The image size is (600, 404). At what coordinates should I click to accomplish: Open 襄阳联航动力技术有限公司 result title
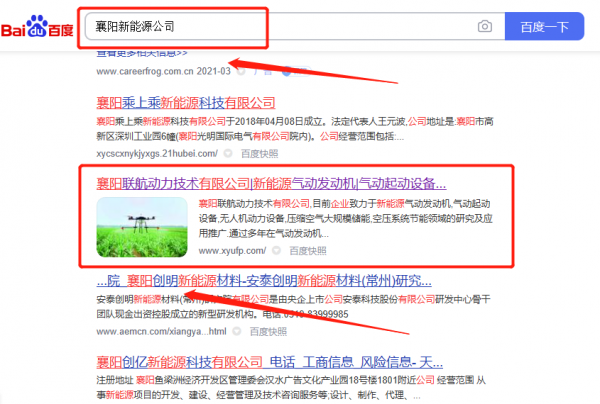270,183
